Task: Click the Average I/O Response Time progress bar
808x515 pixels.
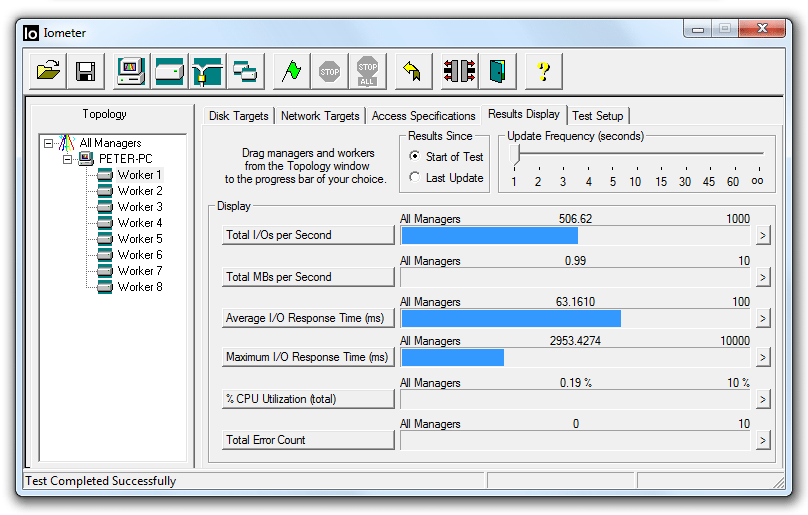Action: point(575,319)
